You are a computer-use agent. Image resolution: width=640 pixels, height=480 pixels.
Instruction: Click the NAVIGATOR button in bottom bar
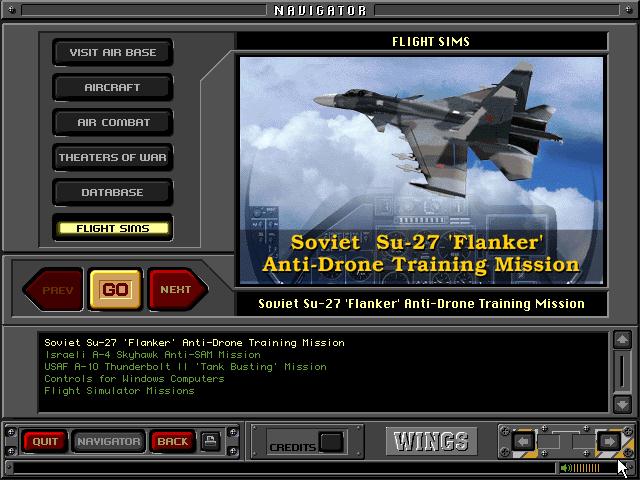(x=109, y=441)
